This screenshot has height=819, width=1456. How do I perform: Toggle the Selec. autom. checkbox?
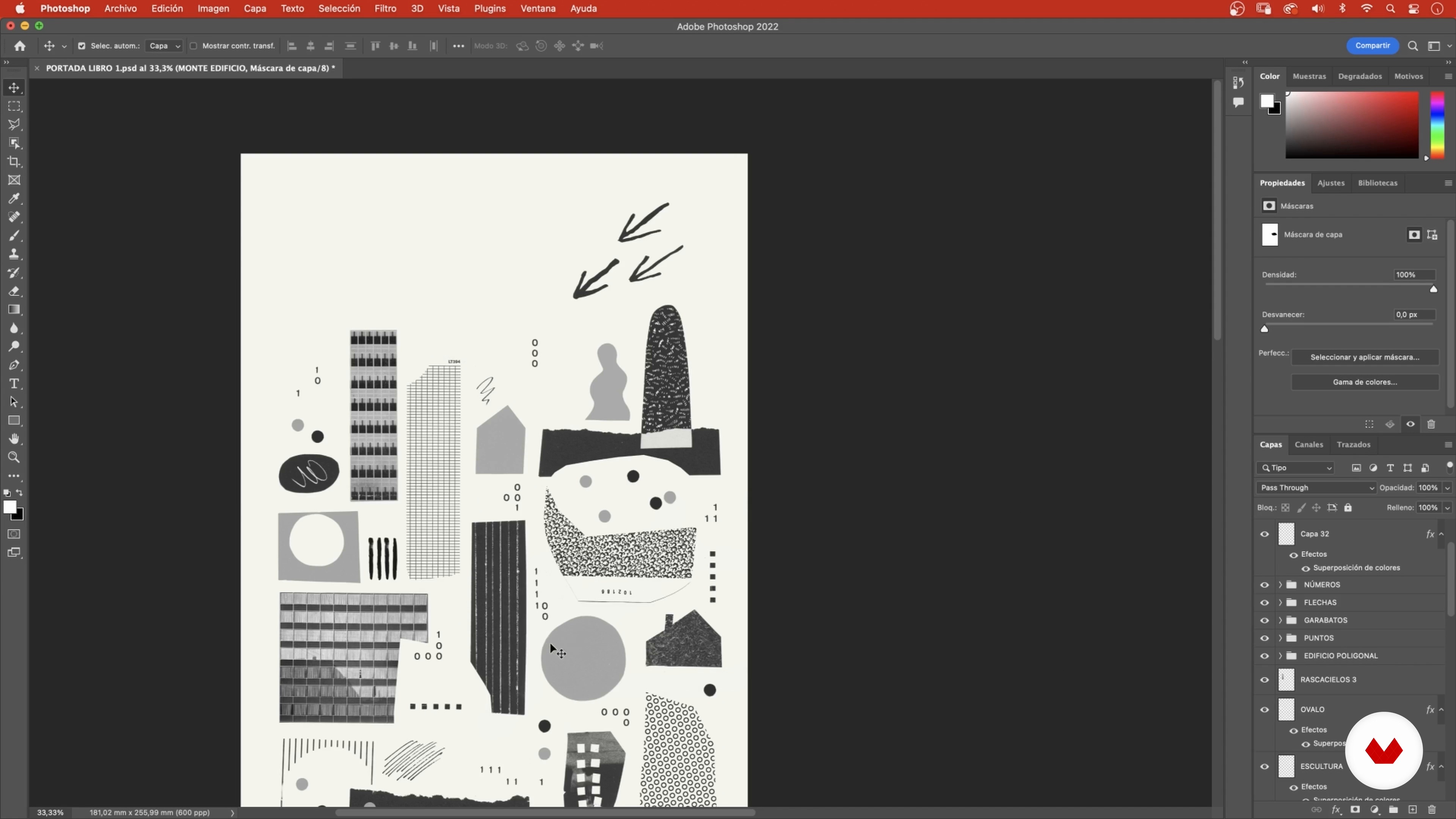(82, 46)
